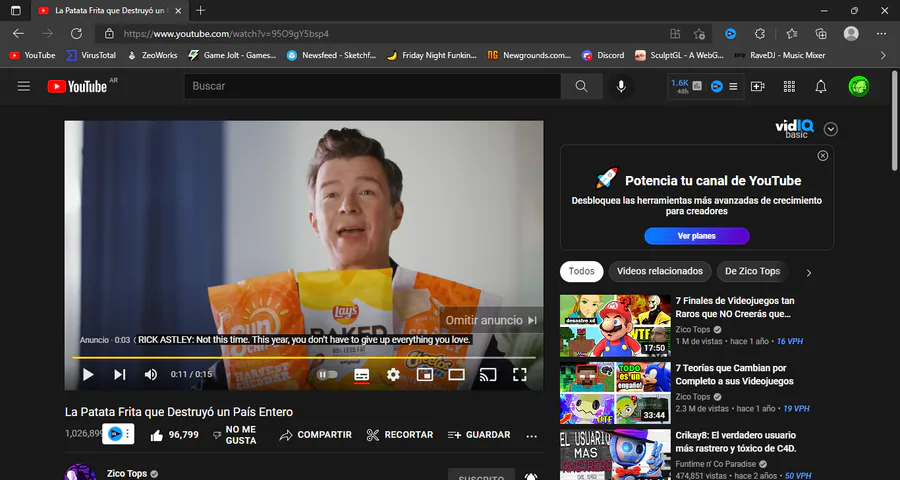
Task: Open Zico Tops channel name link
Action: pos(127,474)
